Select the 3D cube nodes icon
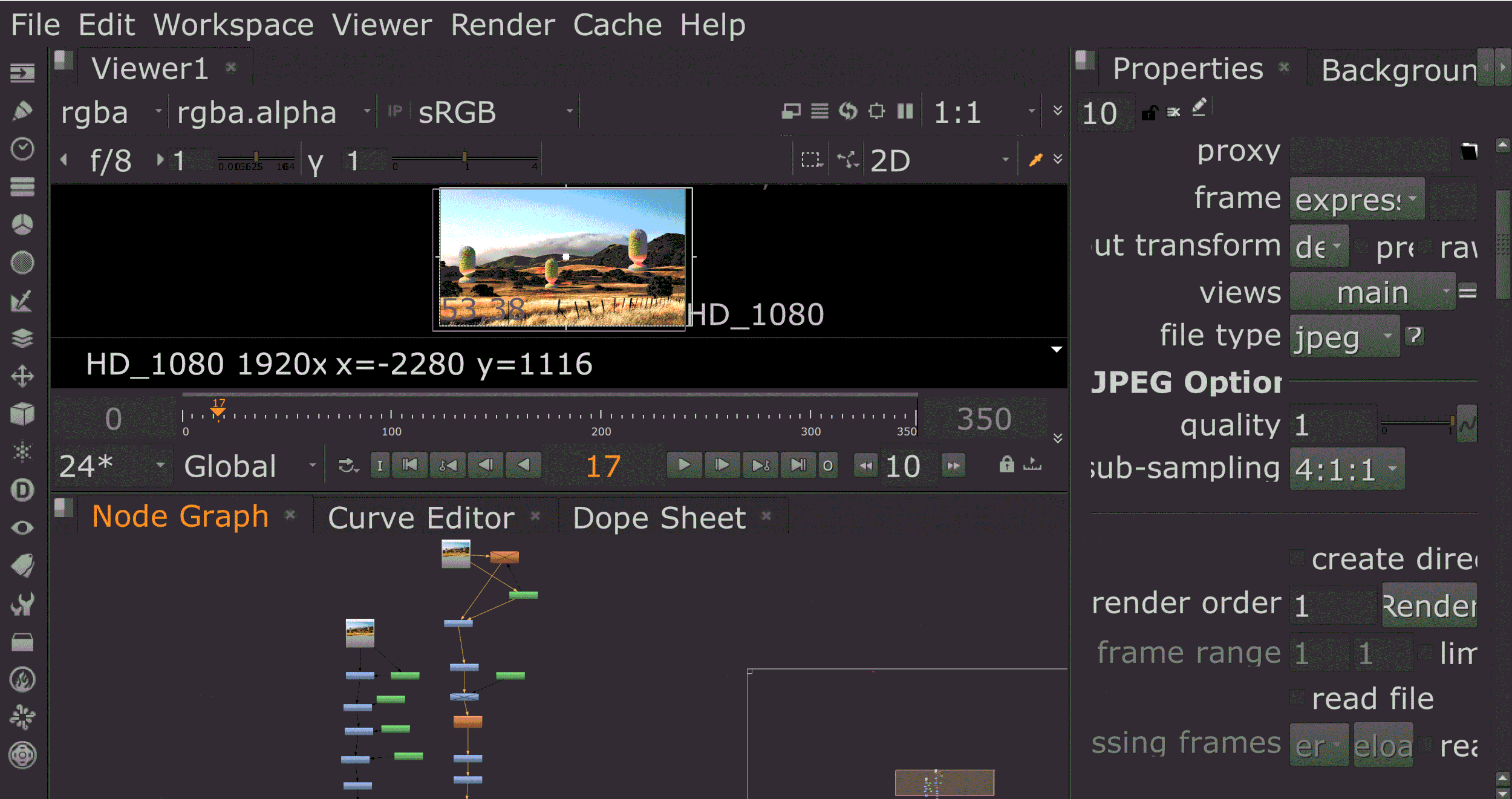 [22, 414]
